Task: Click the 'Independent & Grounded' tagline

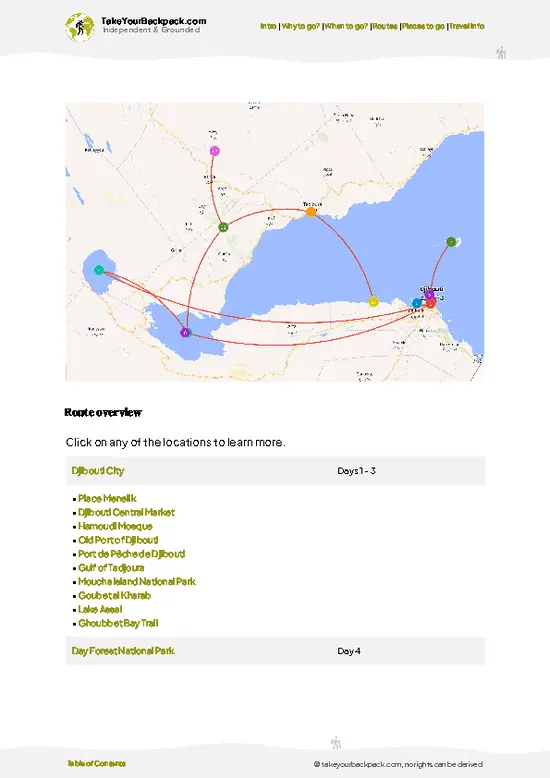Action: point(151,30)
